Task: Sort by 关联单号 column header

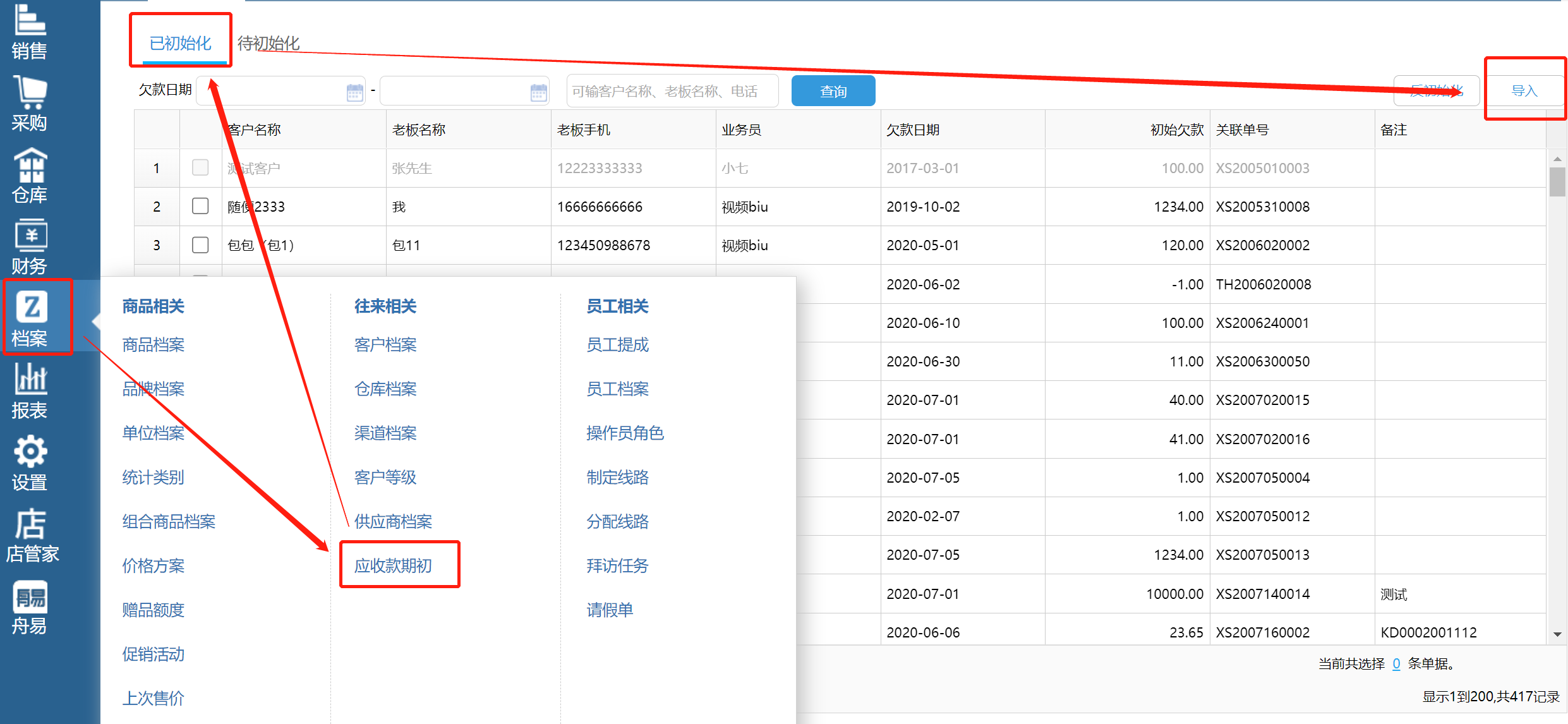Action: 1293,130
